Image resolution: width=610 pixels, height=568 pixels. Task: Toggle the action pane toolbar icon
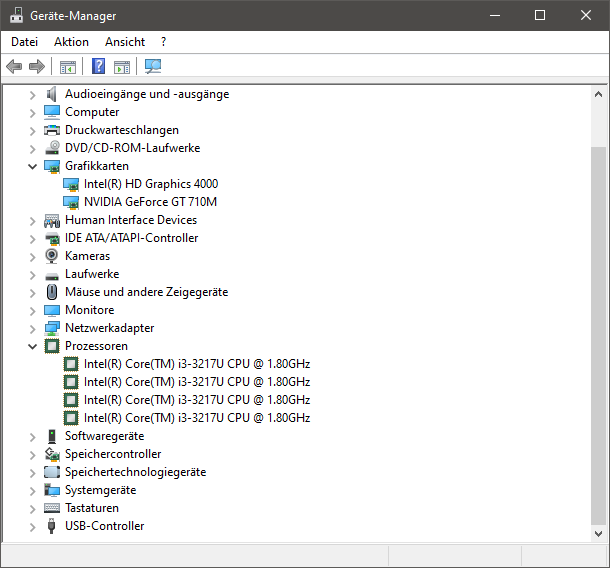tap(122, 67)
